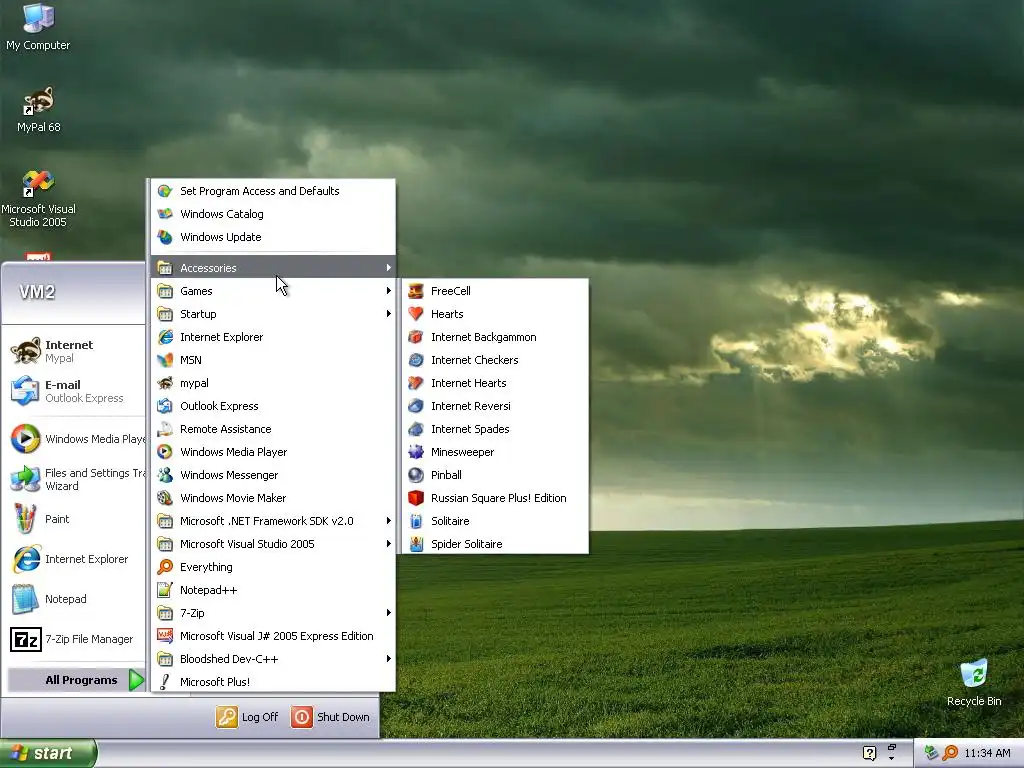1024x768 pixels.
Task: Expand the Games folder
Action: pos(273,291)
